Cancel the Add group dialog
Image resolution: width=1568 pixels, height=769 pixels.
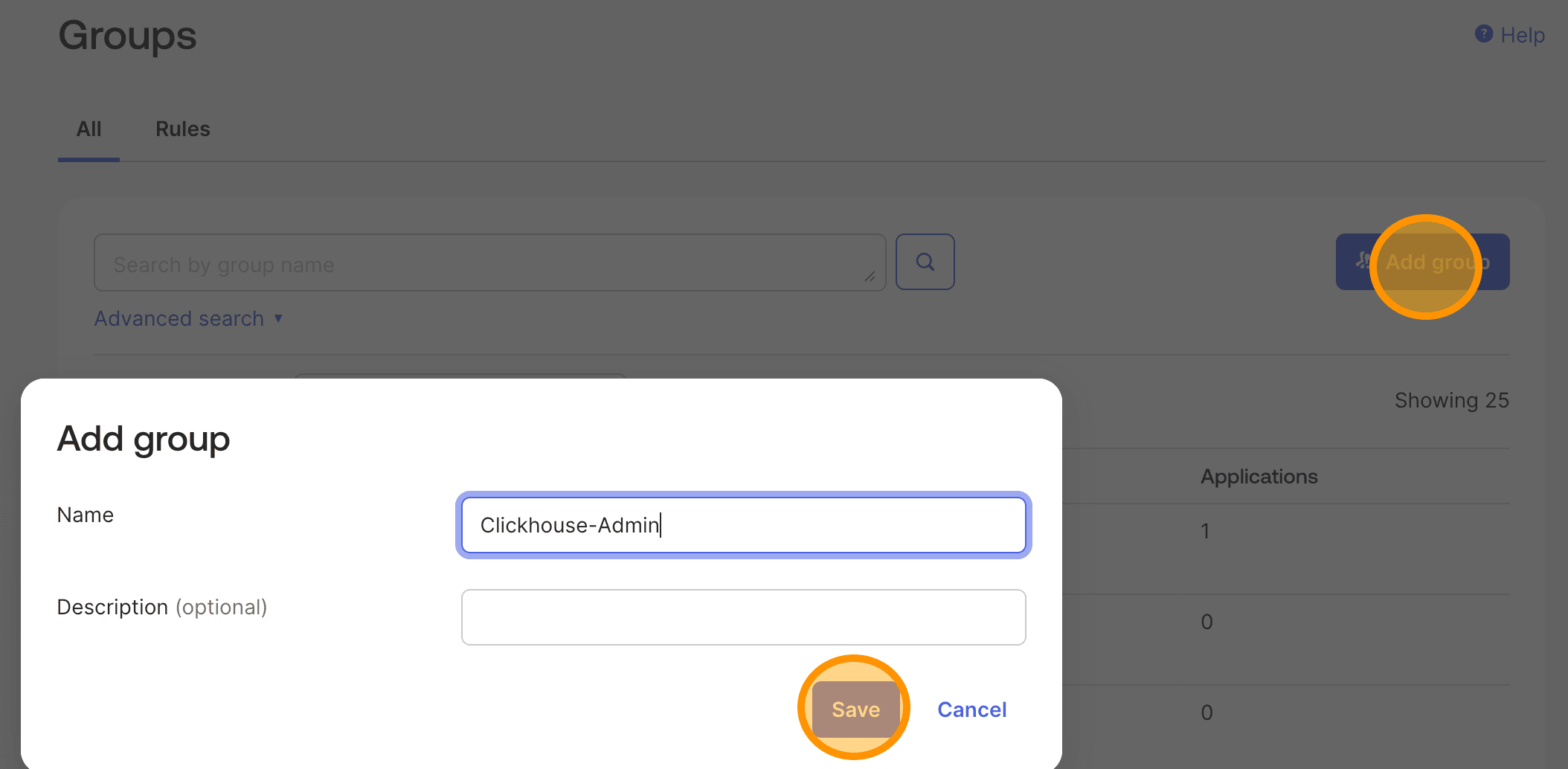pos(971,710)
